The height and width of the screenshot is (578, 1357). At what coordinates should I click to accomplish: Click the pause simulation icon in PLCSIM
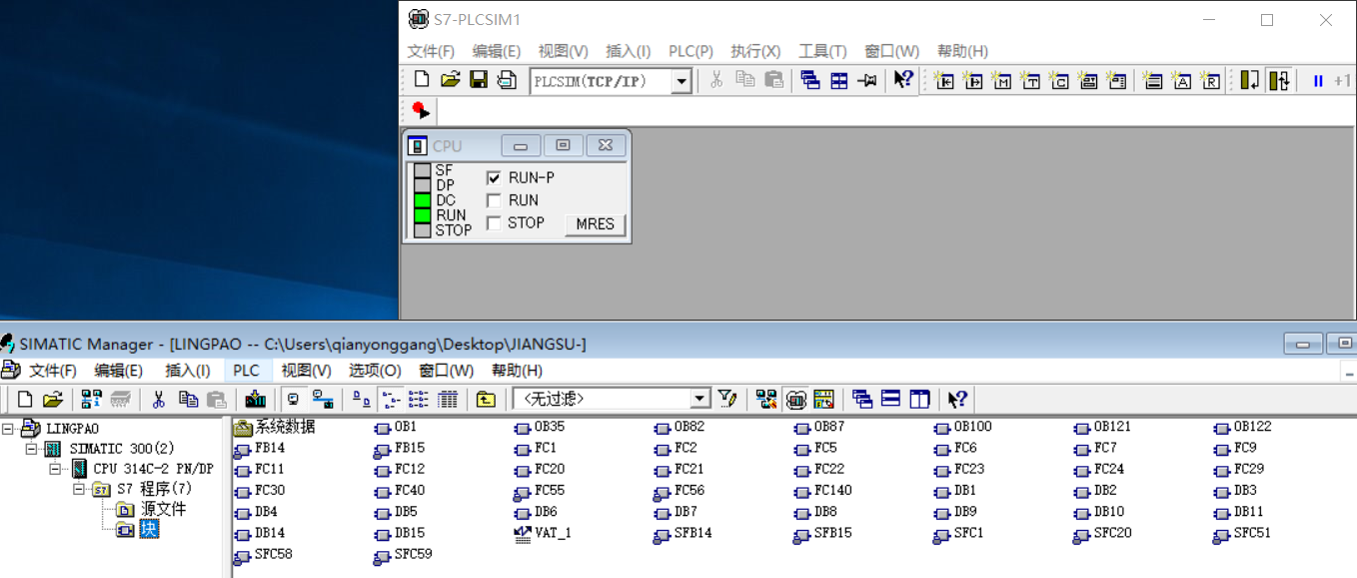coord(1318,81)
